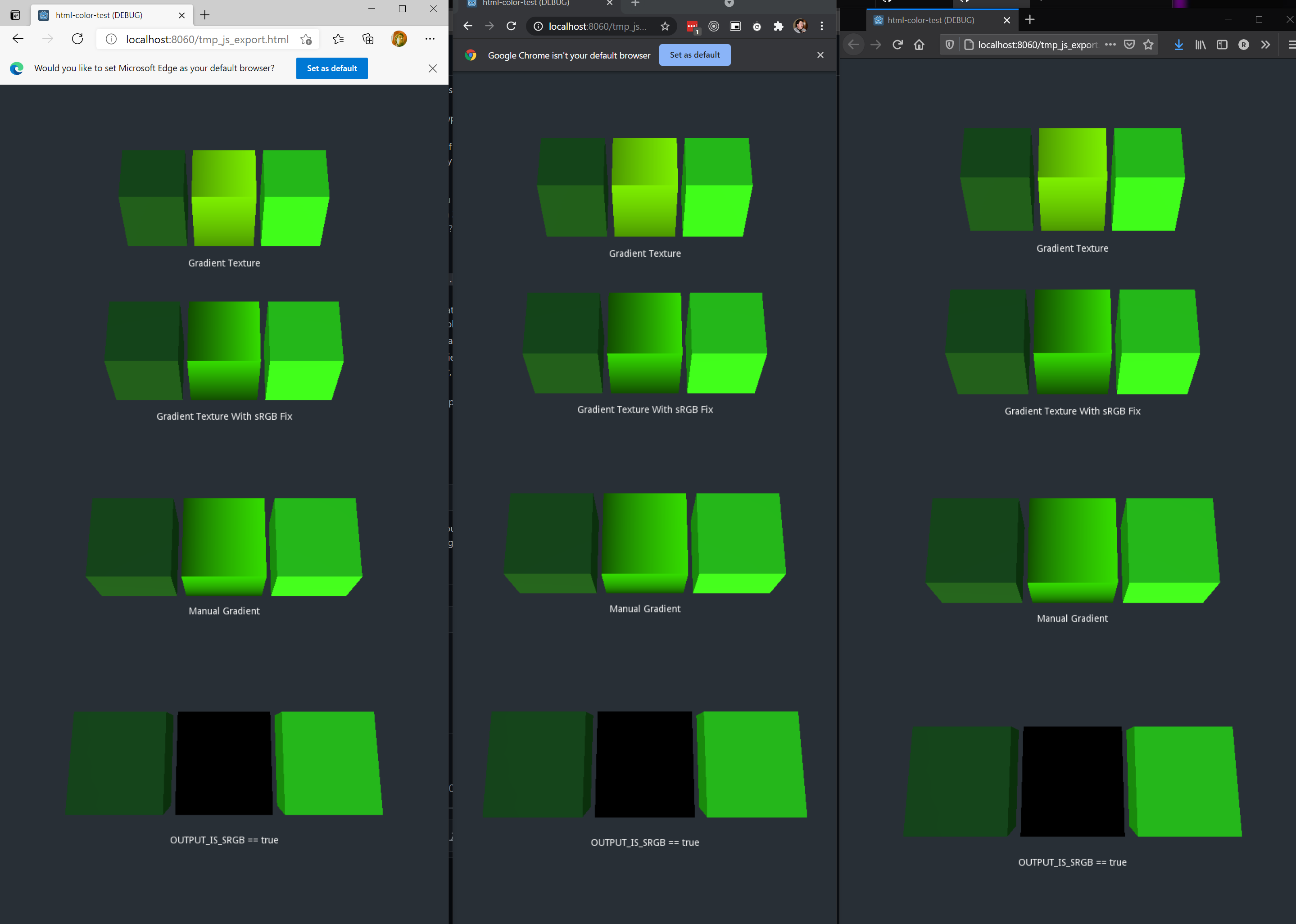Open Firefox's sidebar toggle icon
Image resolution: width=1296 pixels, height=924 pixels.
point(1222,45)
